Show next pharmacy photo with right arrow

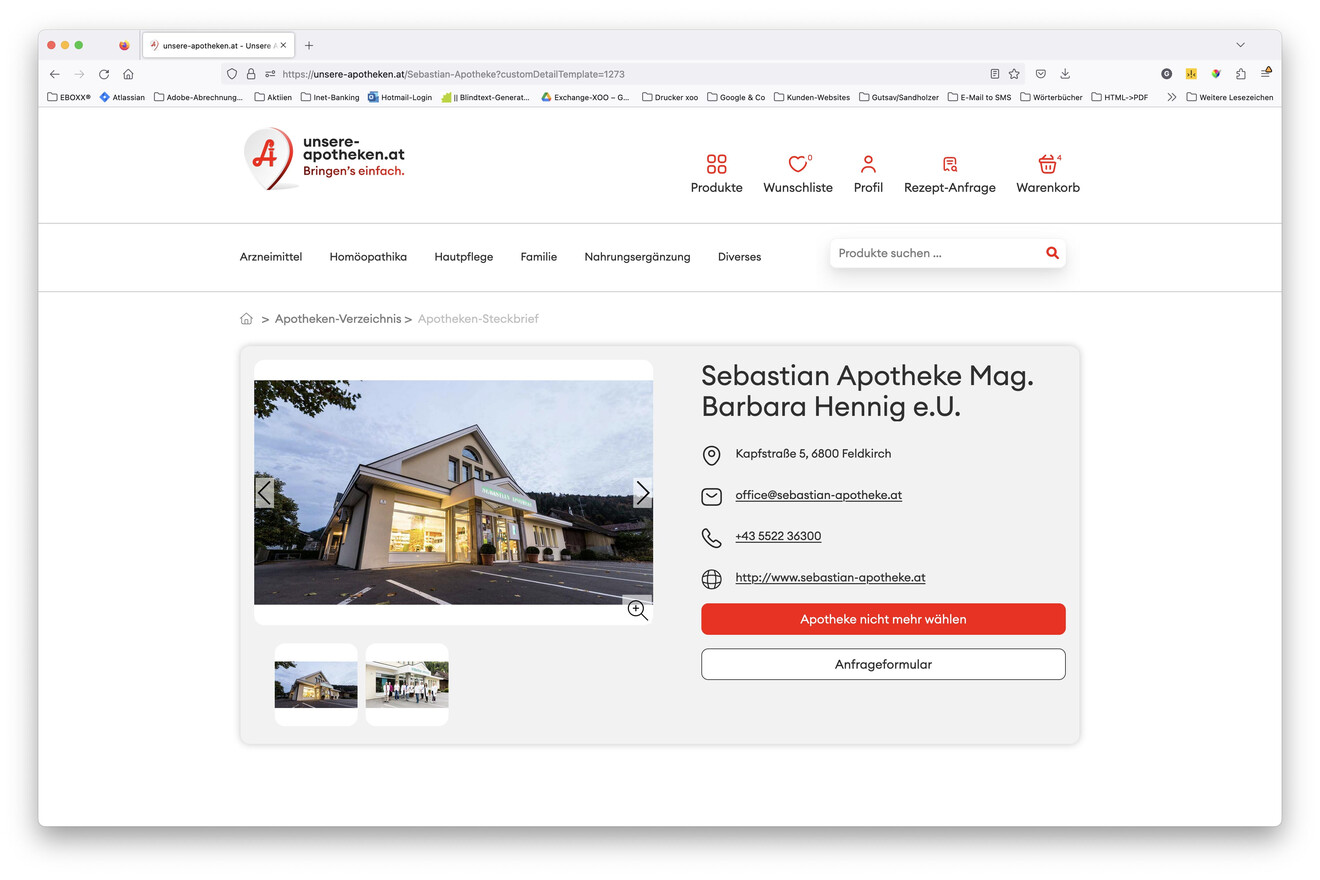[642, 493]
